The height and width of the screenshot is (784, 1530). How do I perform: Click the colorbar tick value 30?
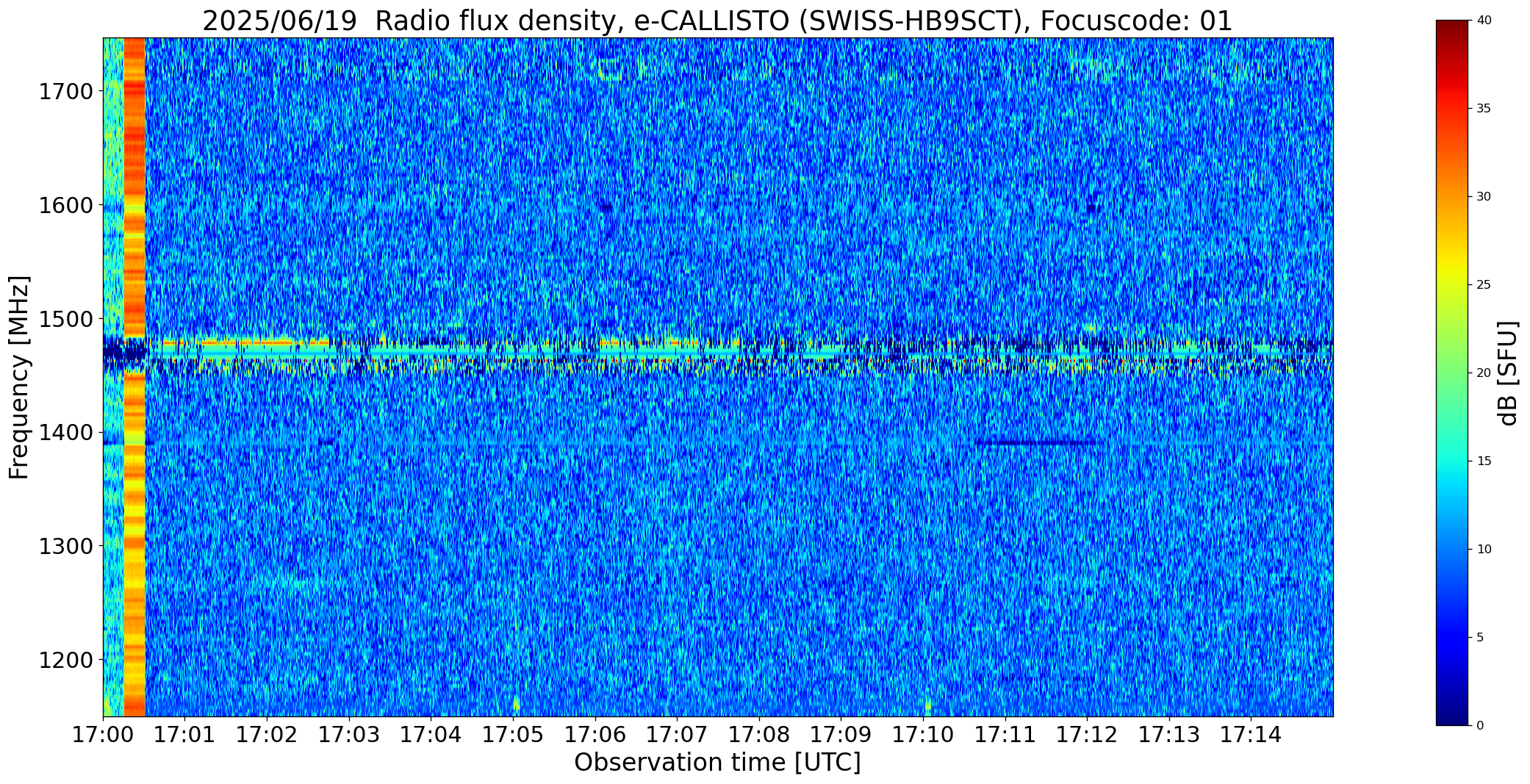click(1484, 197)
